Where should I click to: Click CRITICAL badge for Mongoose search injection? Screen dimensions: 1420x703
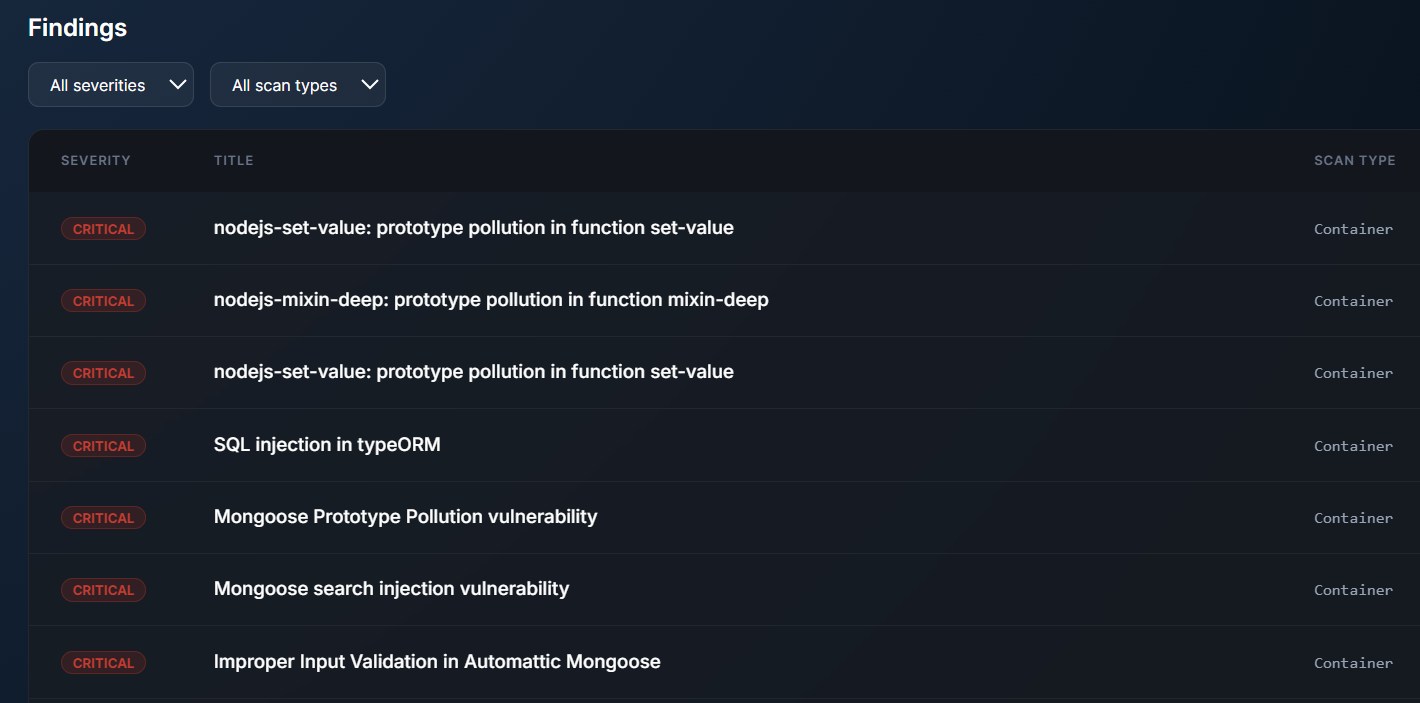(x=103, y=590)
